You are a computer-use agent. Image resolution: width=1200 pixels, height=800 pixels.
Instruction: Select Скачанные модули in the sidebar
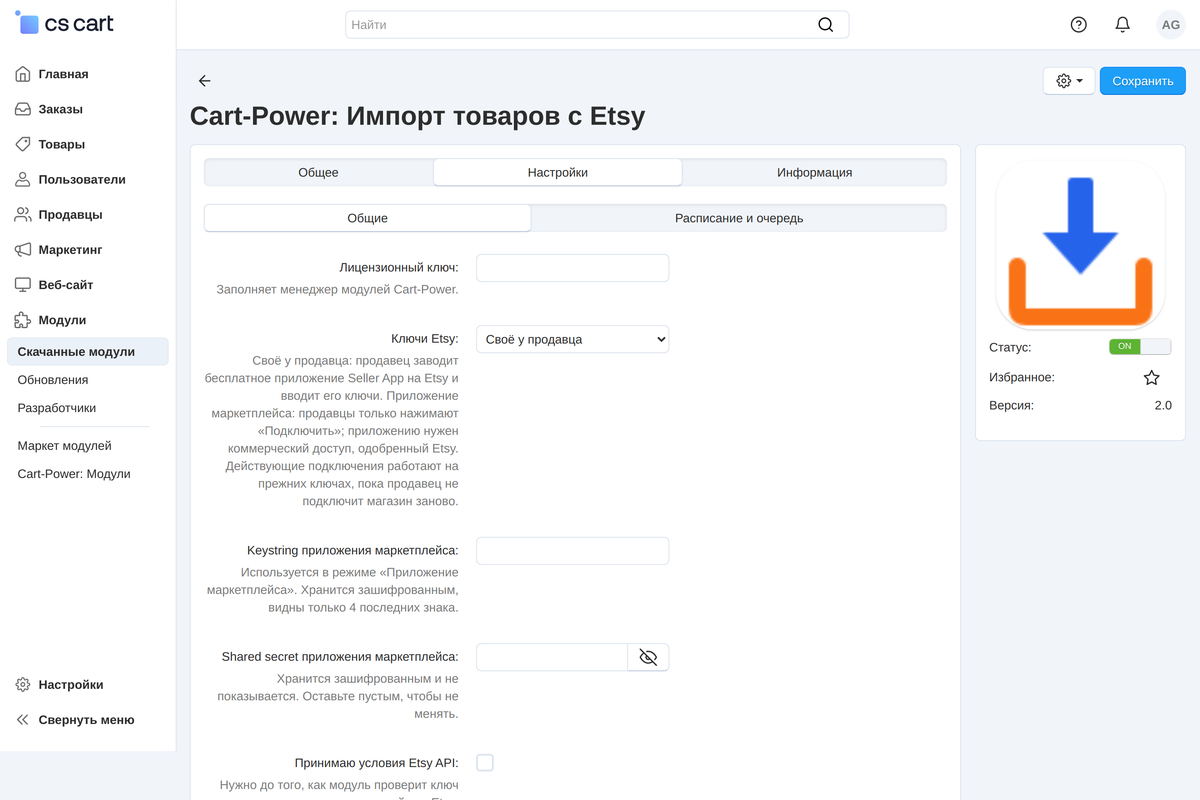(88, 352)
